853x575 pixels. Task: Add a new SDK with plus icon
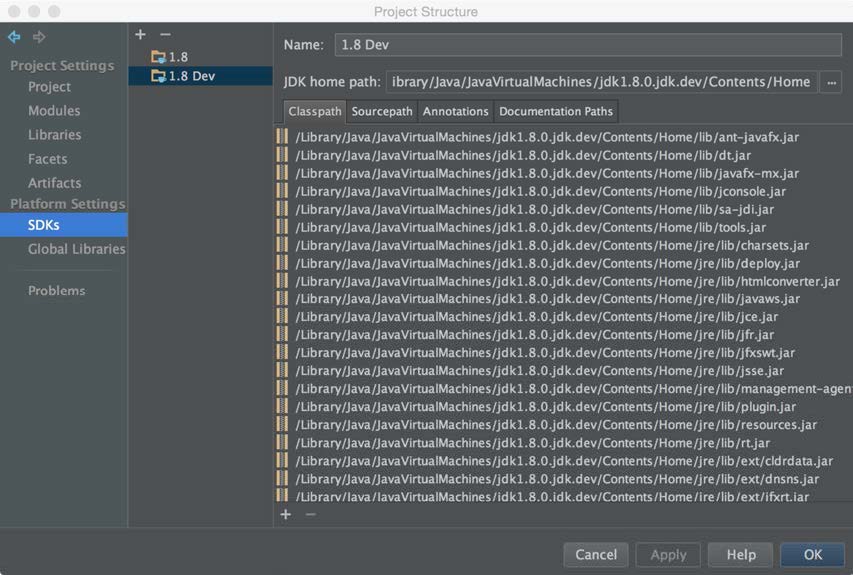(x=140, y=34)
